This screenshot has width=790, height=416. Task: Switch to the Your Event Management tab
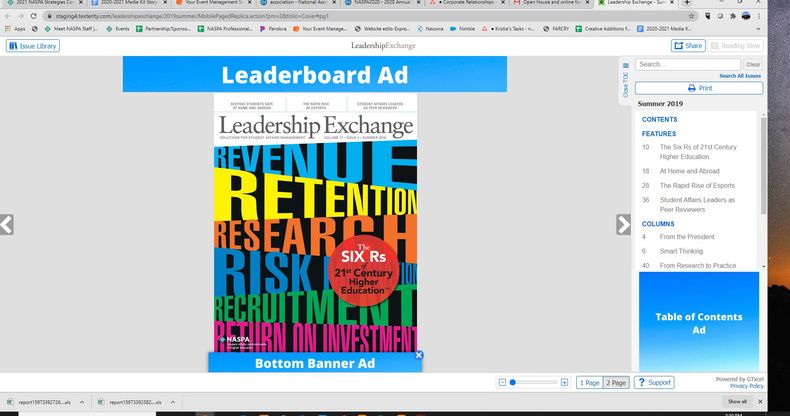[x=214, y=3]
